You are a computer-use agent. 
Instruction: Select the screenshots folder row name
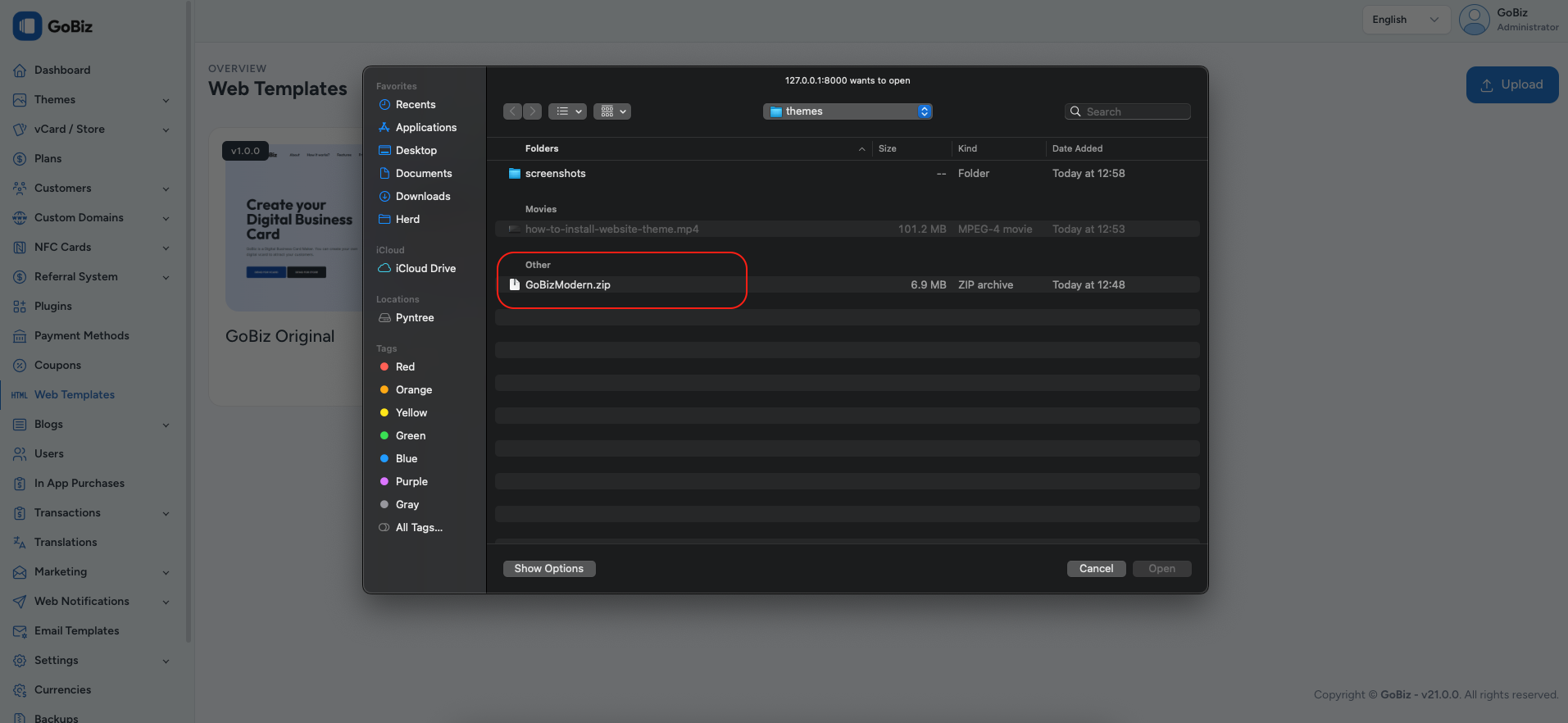point(556,174)
